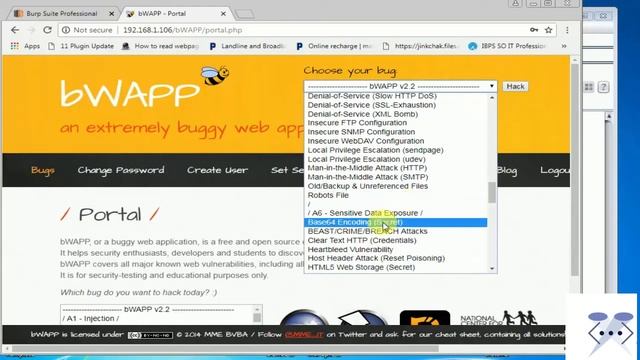
Task: Open the IBPS SO IT Professional bookmark
Action: click(507, 46)
